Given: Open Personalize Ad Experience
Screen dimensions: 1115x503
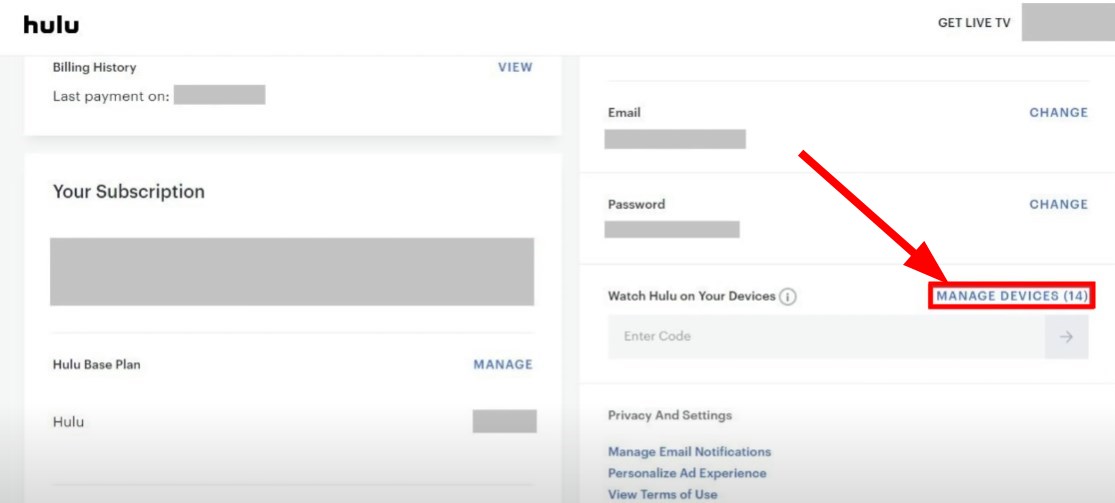Looking at the screenshot, I should click(687, 473).
